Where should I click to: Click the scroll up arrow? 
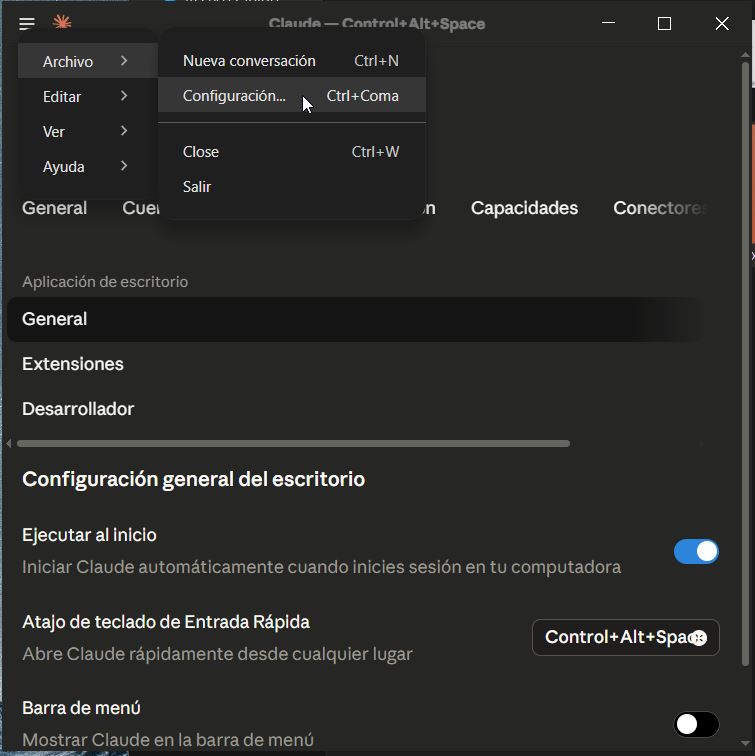click(x=745, y=55)
